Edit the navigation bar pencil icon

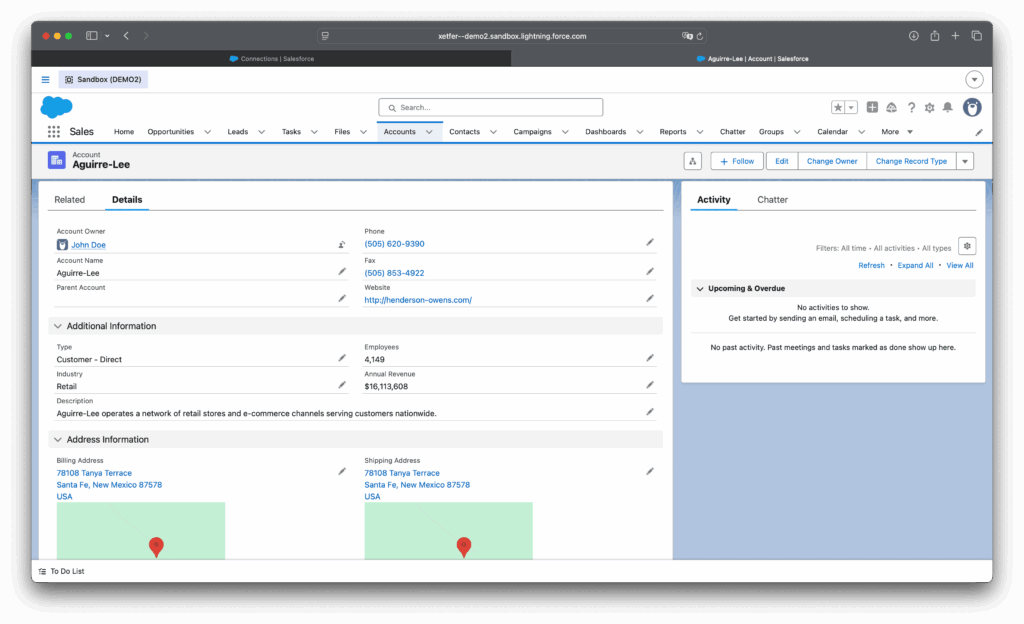[979, 133]
